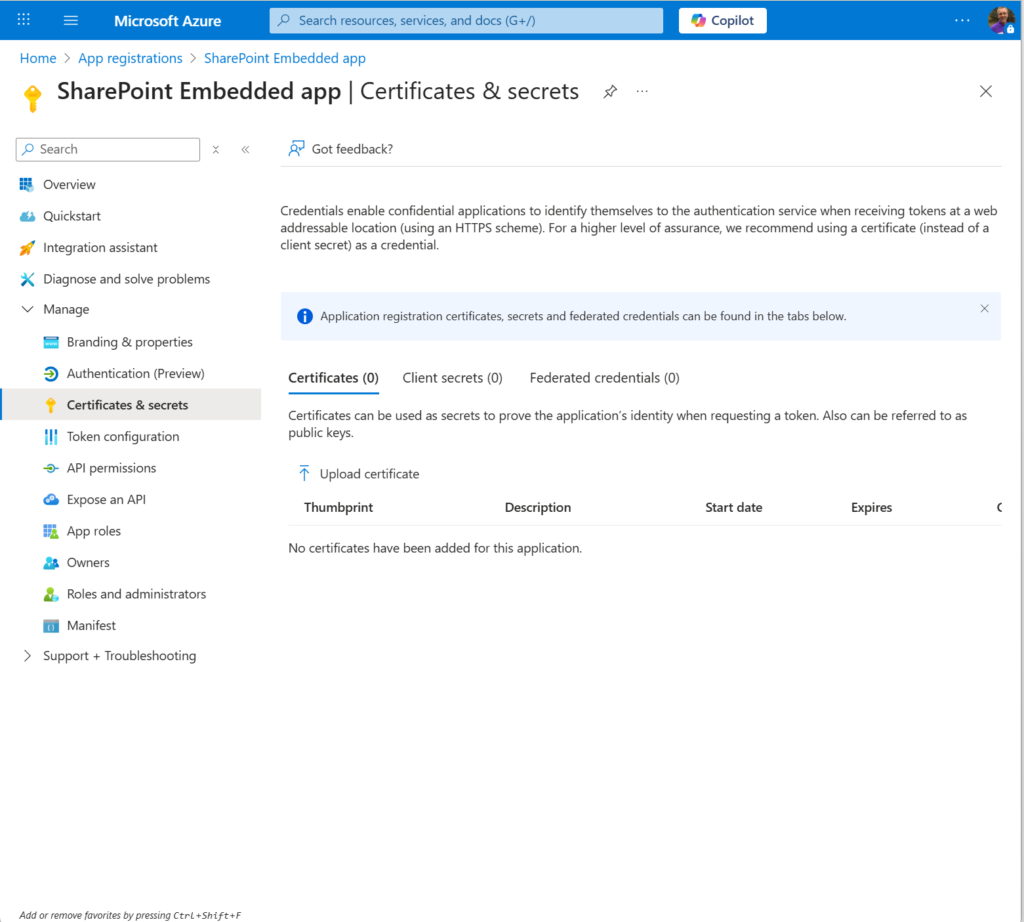The image size is (1024, 922).
Task: Expand Support + Troubleshooting section
Action: 27,656
